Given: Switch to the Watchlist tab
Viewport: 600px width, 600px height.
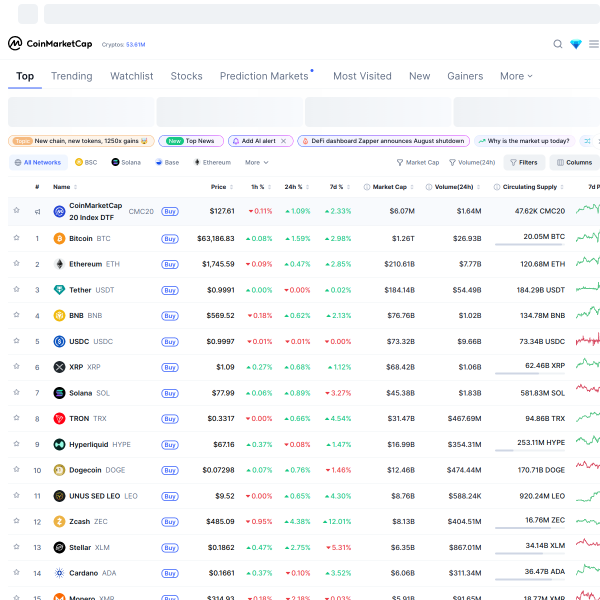Looking at the screenshot, I should 132,76.
